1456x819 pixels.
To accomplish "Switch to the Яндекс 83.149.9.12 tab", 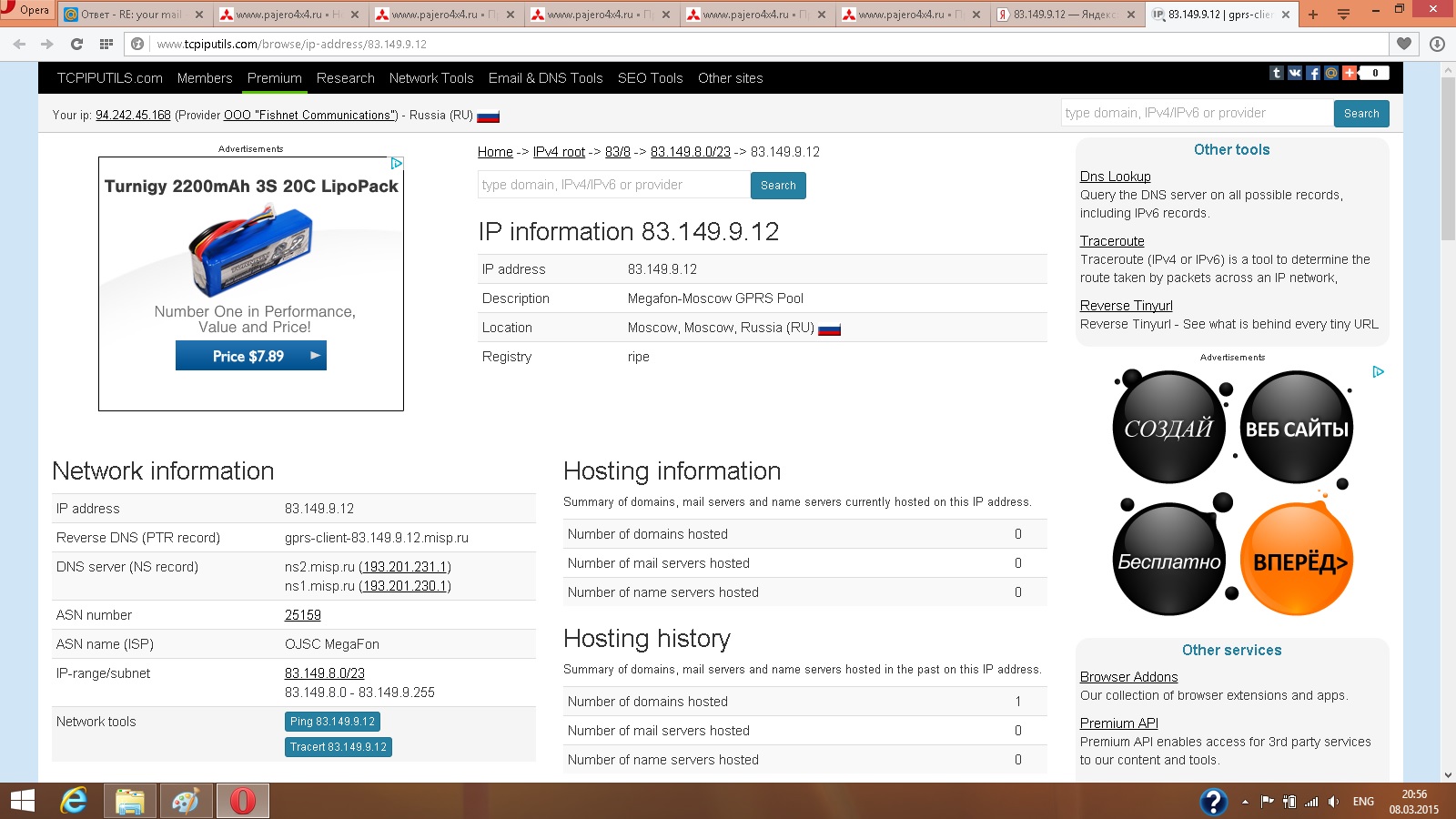I will pos(1067,15).
